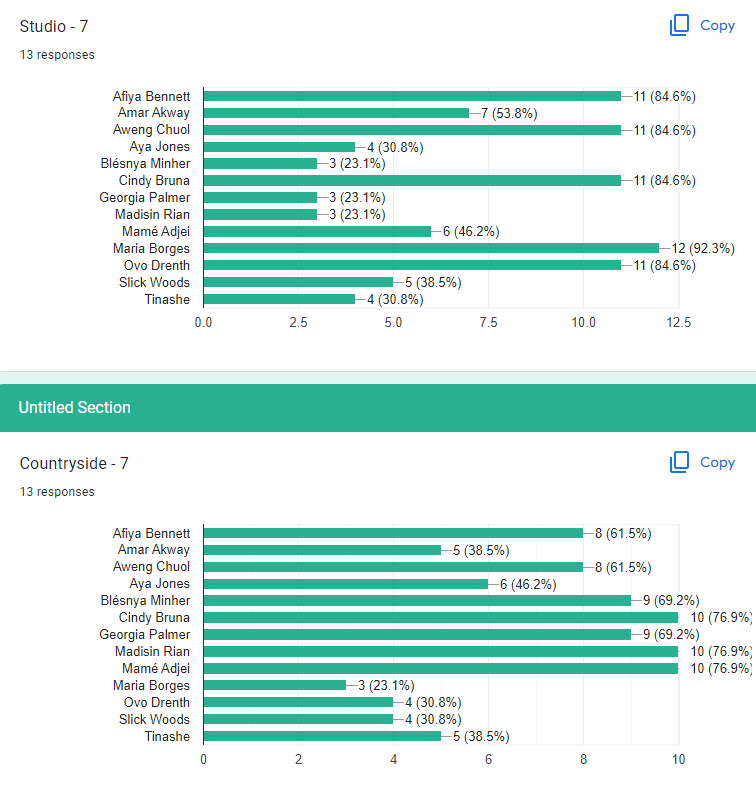The width and height of the screenshot is (756, 800).
Task: Click Tinashe bar in Studio chart
Action: (x=279, y=299)
